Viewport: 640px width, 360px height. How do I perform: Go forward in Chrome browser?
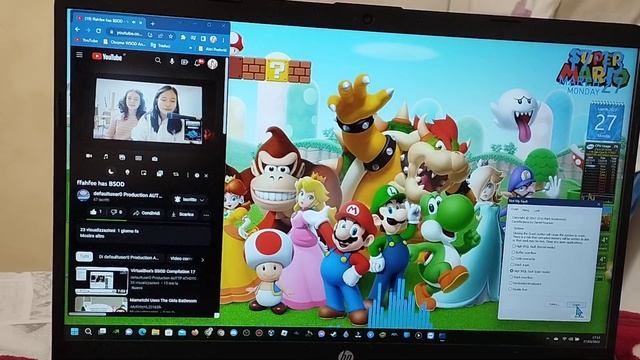pyautogui.click(x=88, y=30)
